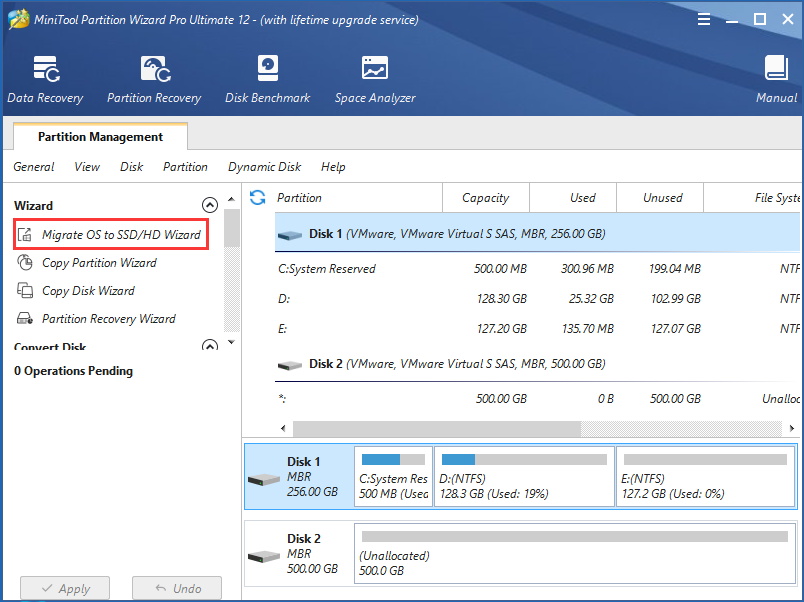Select C:System Res block in disk map
This screenshot has height=602, width=804.
click(393, 476)
